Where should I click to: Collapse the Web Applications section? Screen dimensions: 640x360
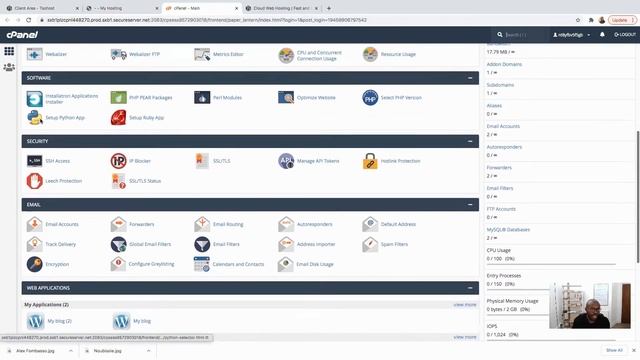click(470, 288)
